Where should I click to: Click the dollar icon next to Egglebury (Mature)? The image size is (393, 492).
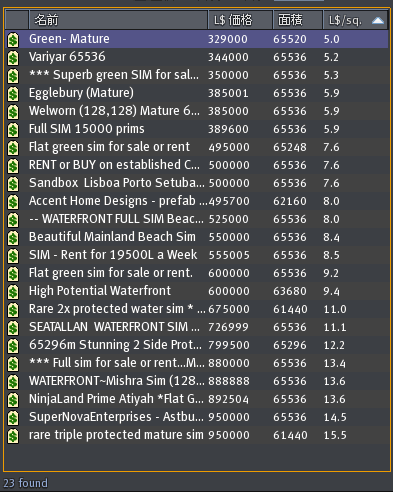click(13, 93)
